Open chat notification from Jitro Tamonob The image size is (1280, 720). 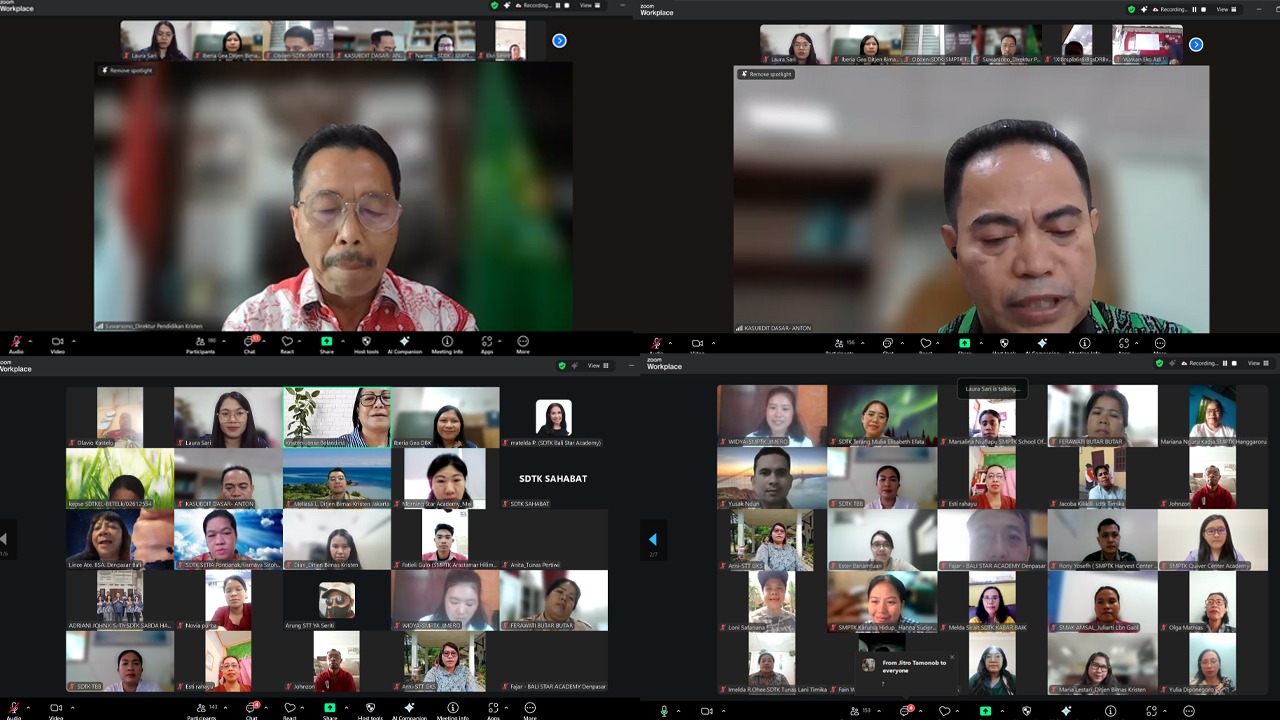point(908,667)
